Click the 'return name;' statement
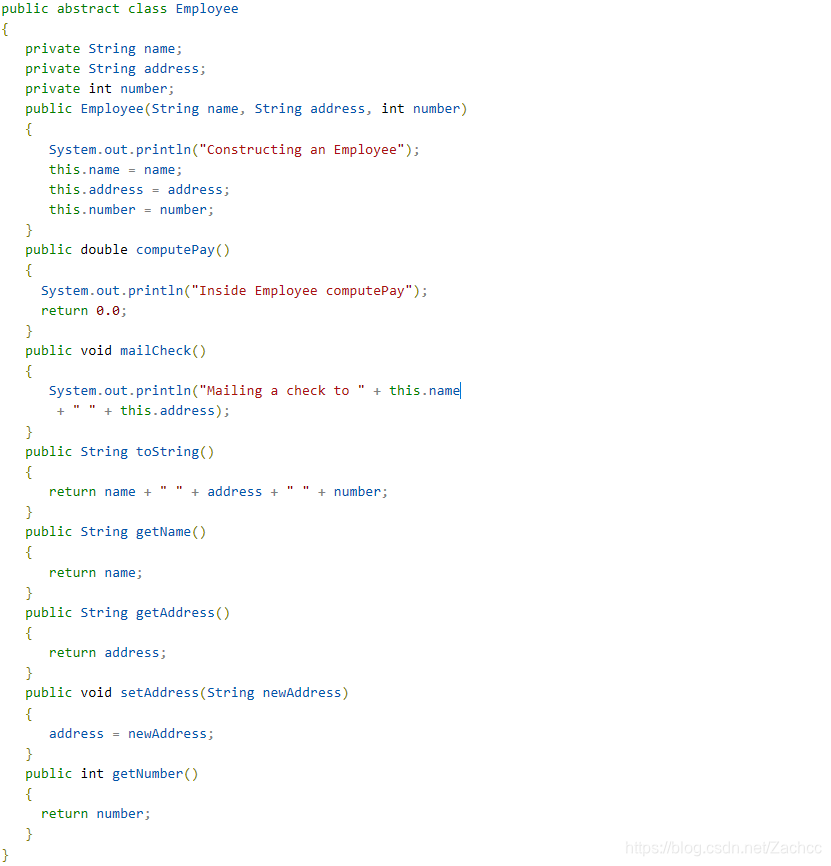The image size is (831, 866). click(x=96, y=573)
